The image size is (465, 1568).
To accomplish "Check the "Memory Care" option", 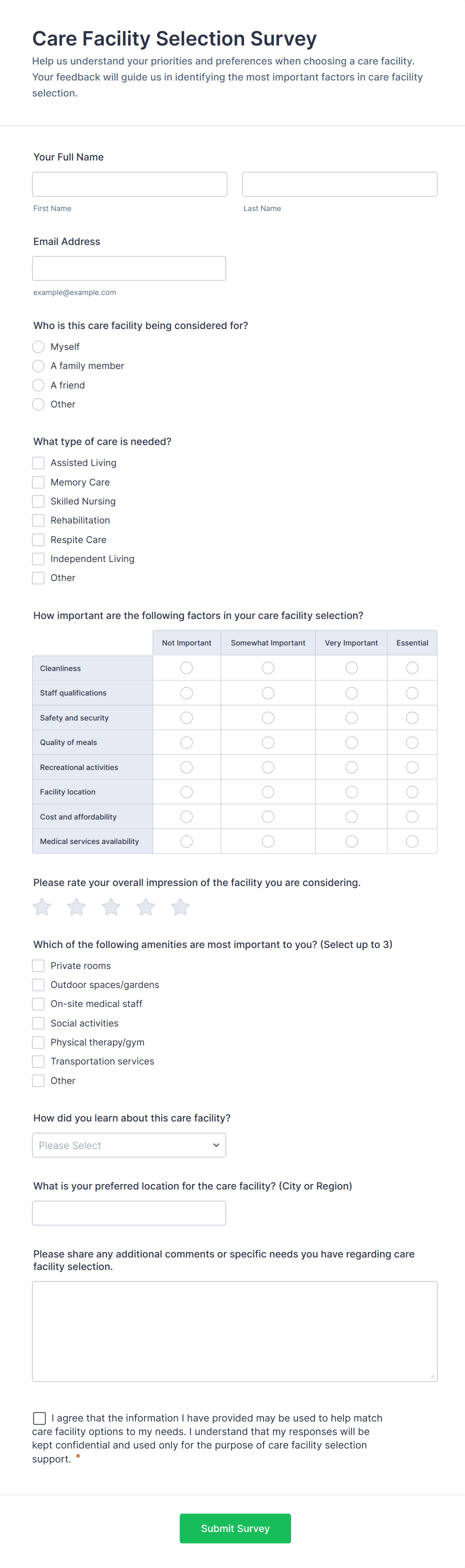I will pyautogui.click(x=37, y=482).
